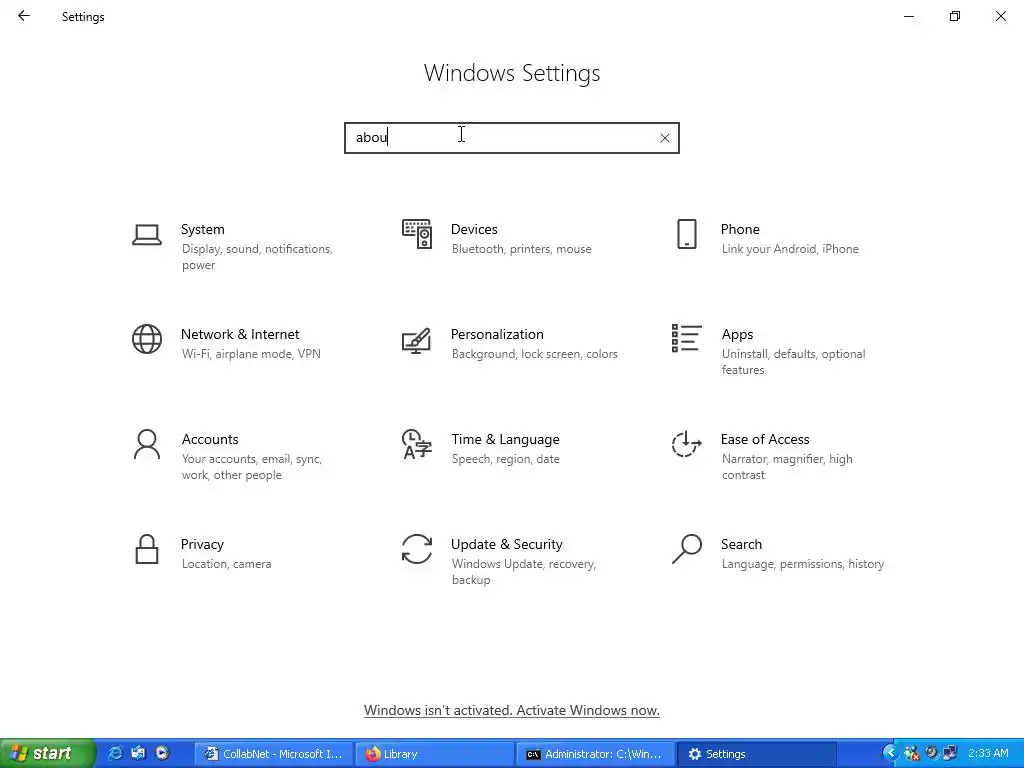Viewport: 1024px width, 768px height.
Task: Open Ease of Access title
Action: point(765,440)
